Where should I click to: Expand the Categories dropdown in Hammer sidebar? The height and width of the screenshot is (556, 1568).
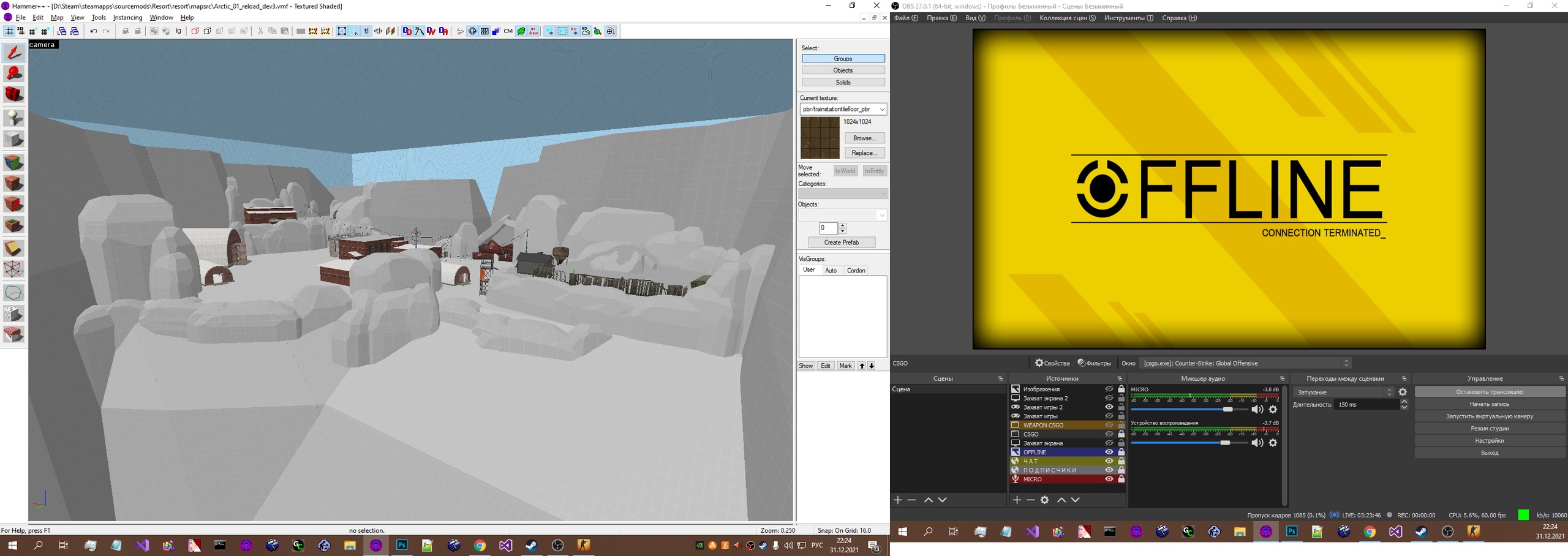tap(843, 193)
